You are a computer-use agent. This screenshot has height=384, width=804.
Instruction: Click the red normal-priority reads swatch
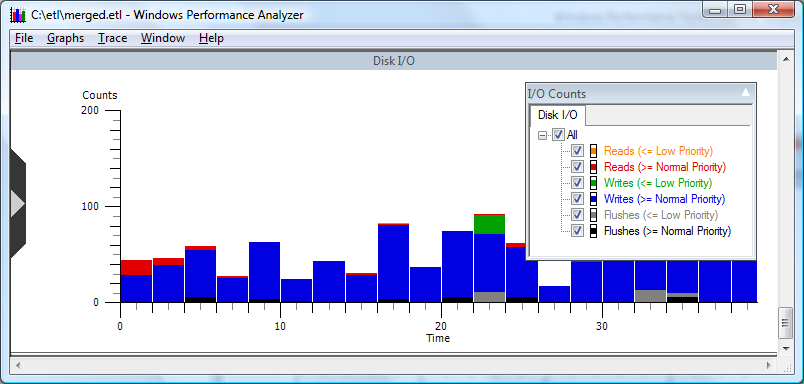click(593, 167)
